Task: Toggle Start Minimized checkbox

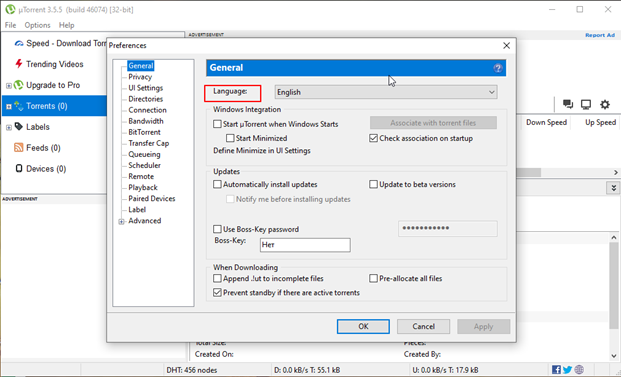Action: pos(230,138)
